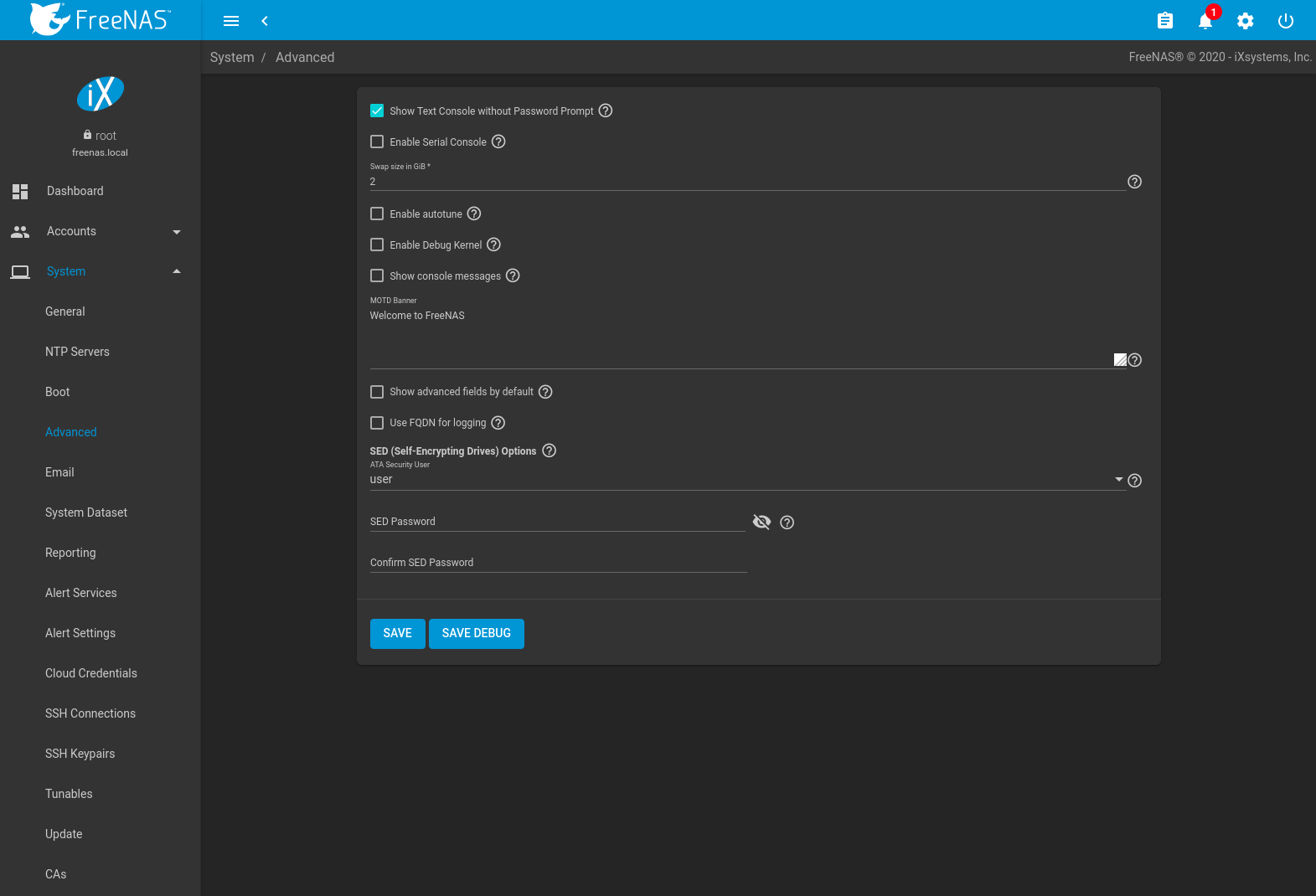
Task: Open the task manager clipboard icon
Action: [x=1164, y=21]
